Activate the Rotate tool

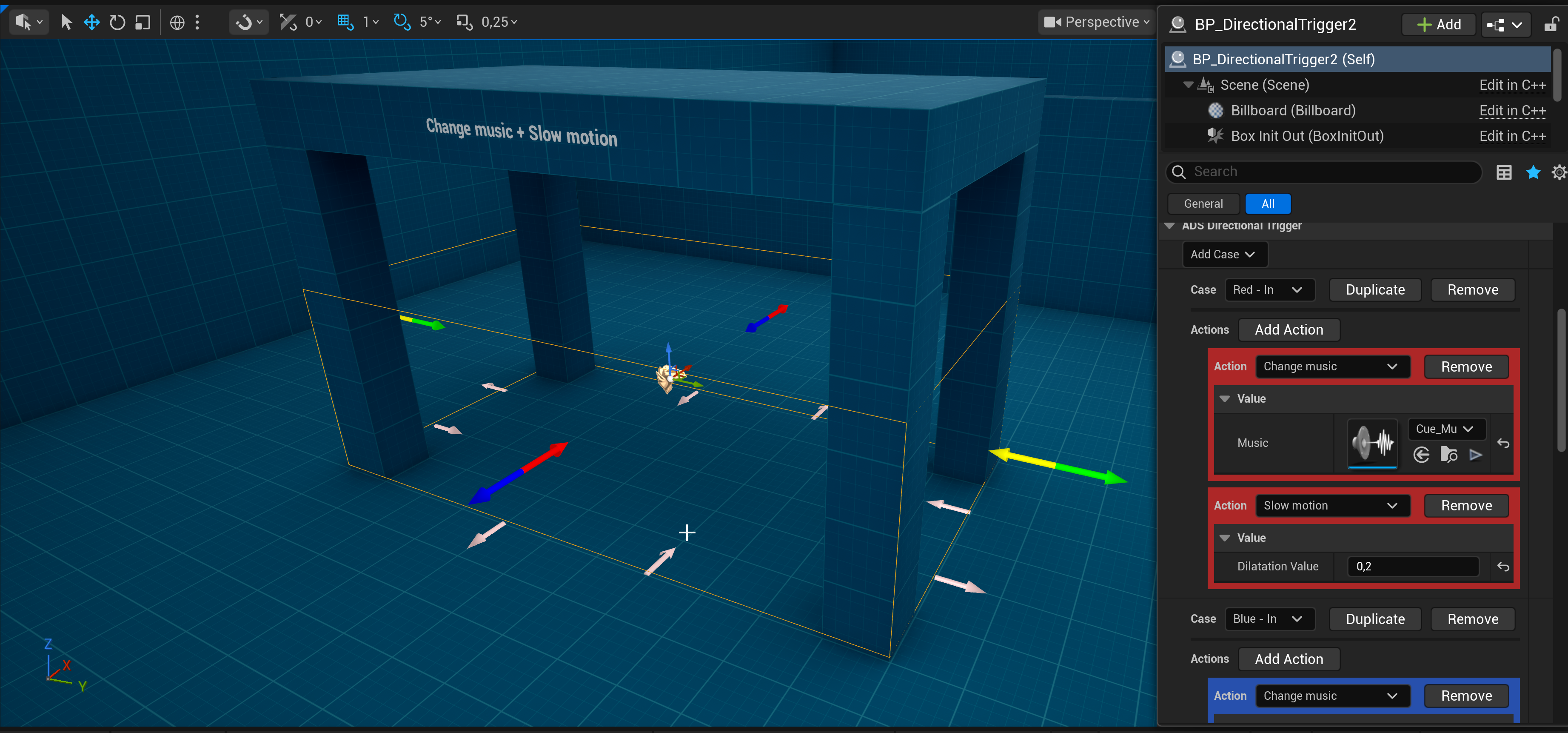[x=117, y=23]
